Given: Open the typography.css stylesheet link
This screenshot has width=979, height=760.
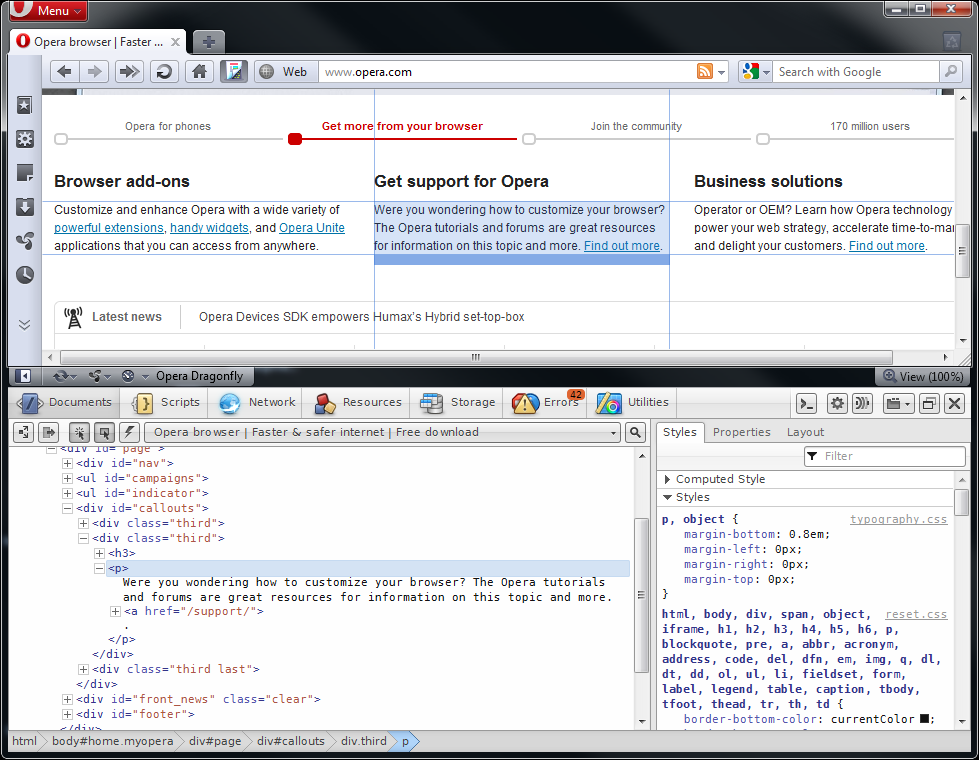Looking at the screenshot, I should [898, 519].
